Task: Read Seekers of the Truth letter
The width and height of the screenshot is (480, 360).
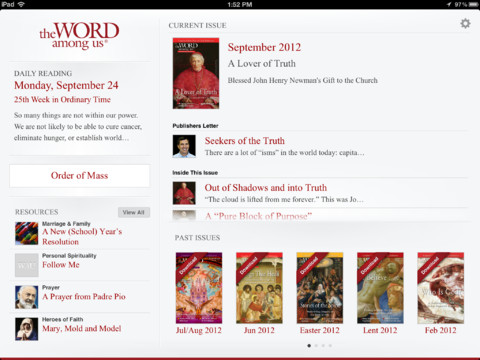Action: click(245, 141)
